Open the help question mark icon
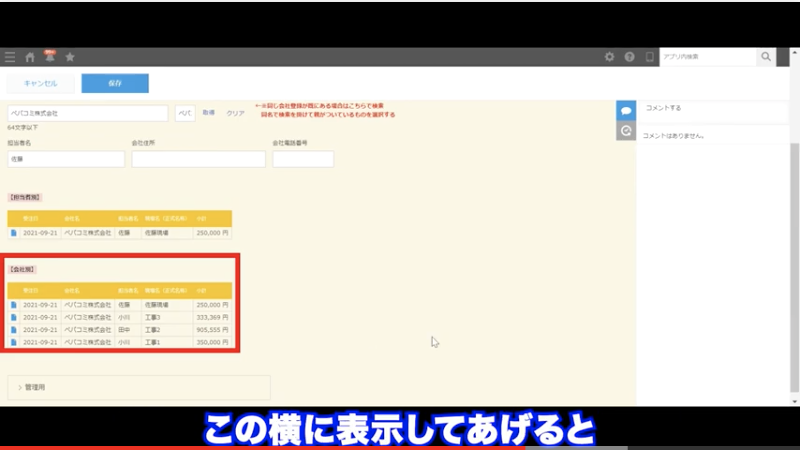 tap(629, 57)
